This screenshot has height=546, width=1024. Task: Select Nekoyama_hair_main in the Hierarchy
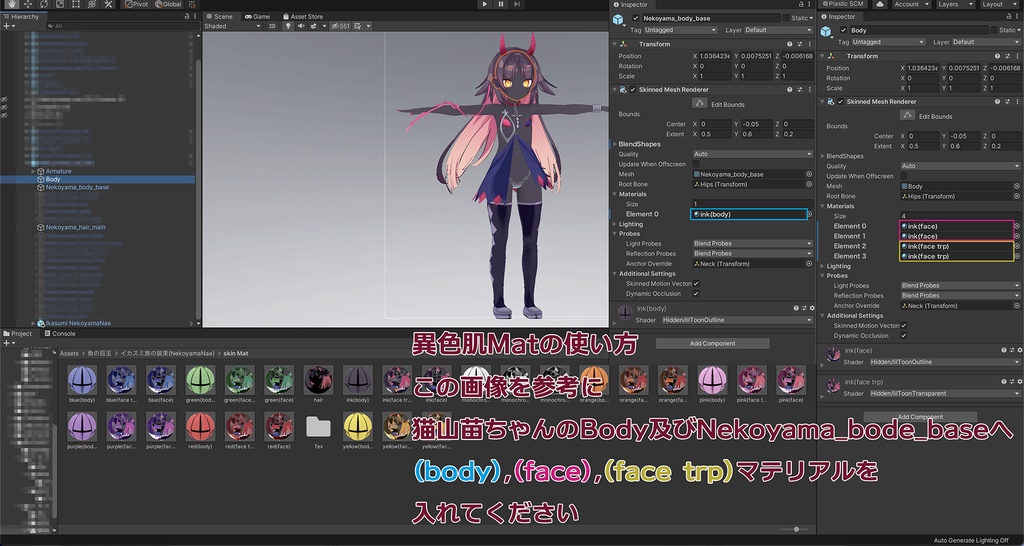[75, 227]
